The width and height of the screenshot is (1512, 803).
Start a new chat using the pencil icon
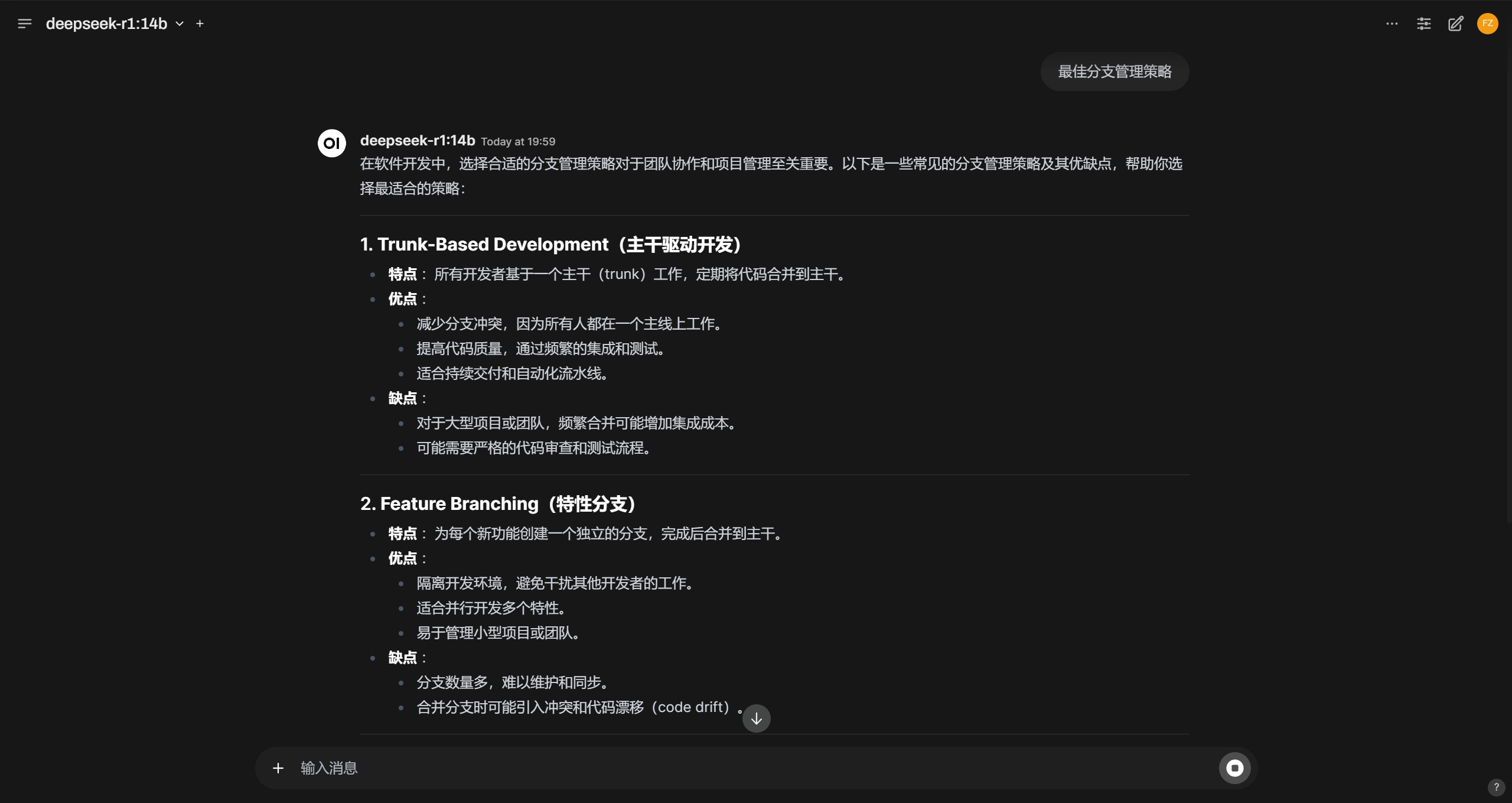1456,24
